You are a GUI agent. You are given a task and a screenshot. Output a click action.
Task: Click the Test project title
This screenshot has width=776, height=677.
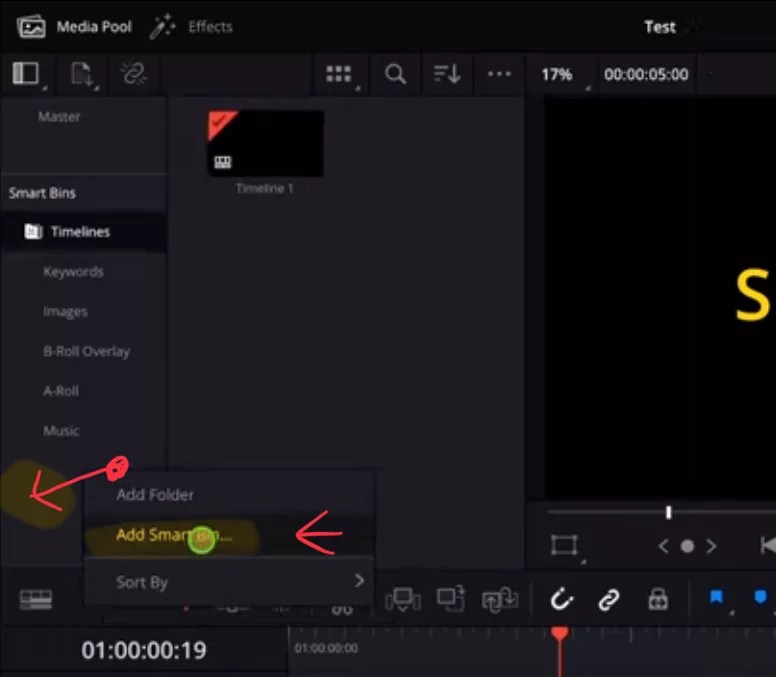coord(660,27)
